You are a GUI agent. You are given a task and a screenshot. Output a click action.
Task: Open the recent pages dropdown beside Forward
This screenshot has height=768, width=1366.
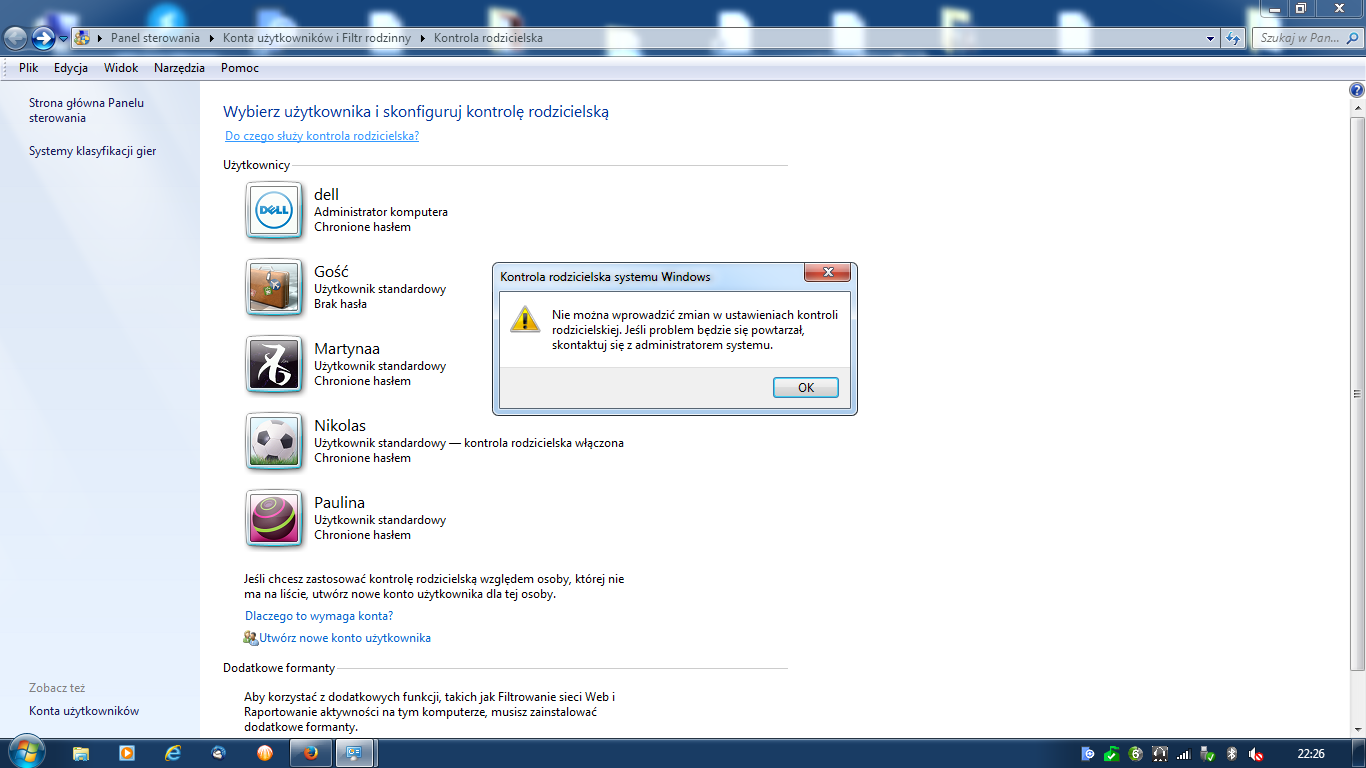64,39
